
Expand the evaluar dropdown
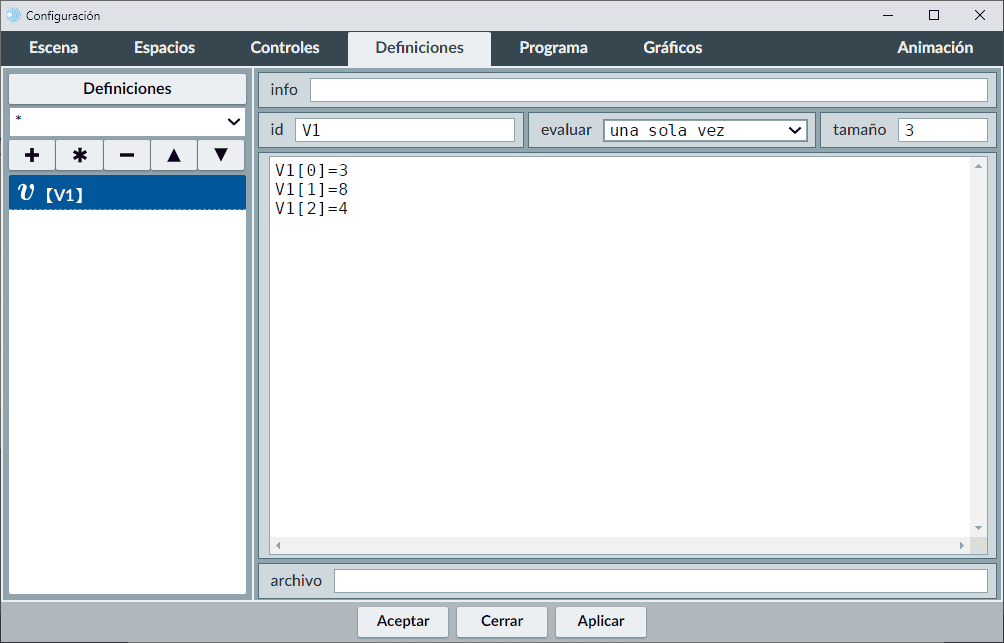point(705,131)
